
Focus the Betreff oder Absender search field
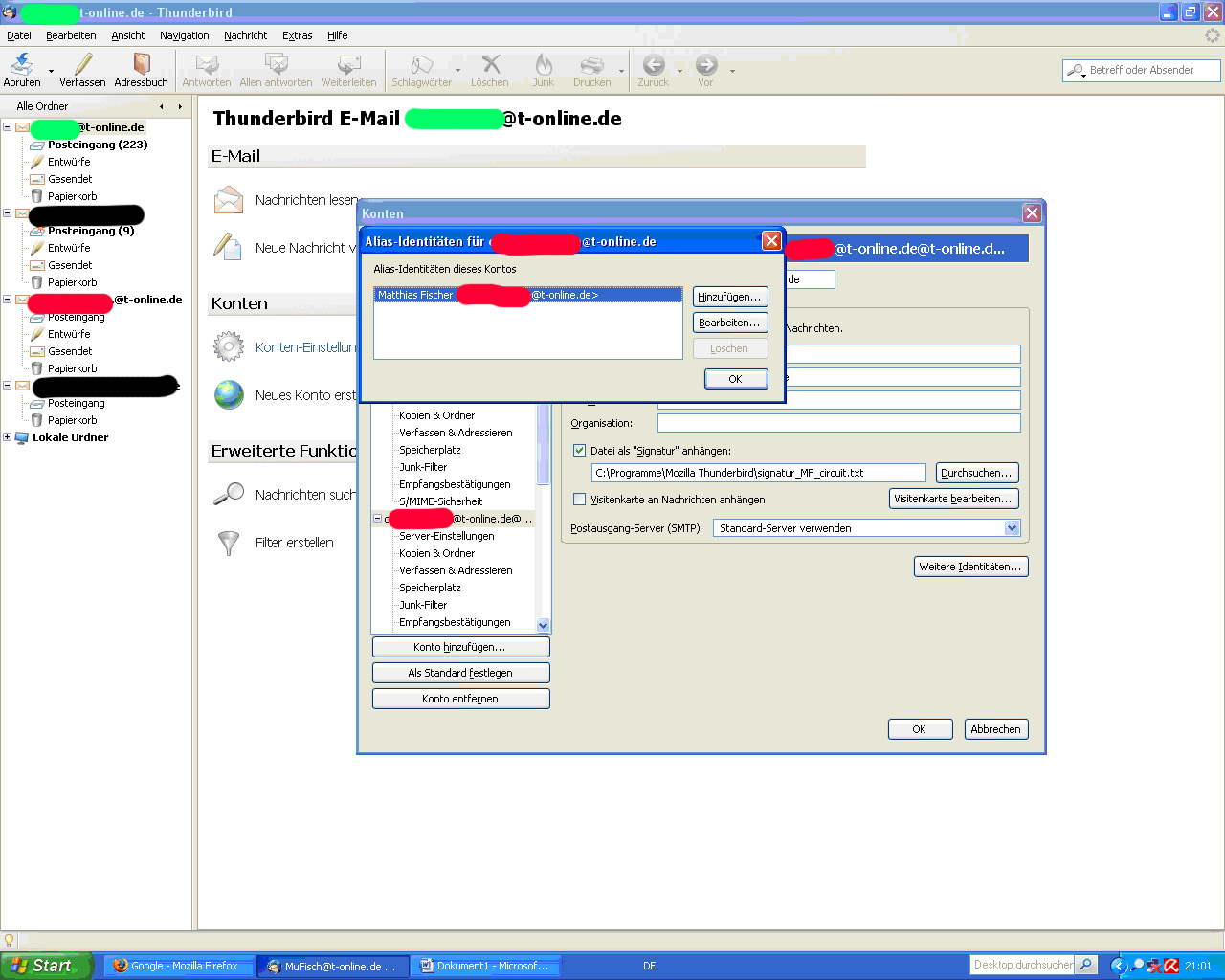click(1152, 71)
